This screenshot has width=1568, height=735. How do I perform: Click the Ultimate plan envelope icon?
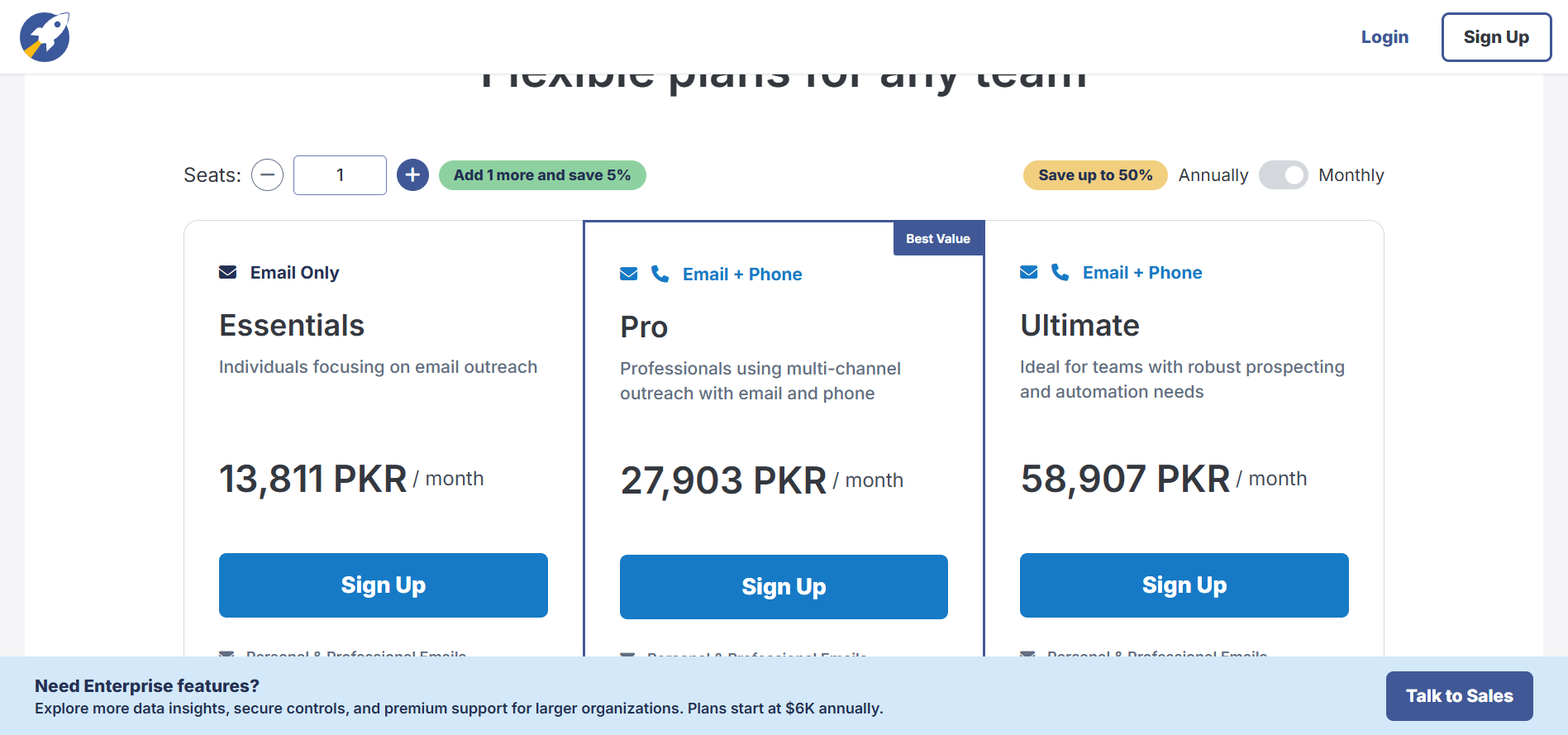1029,273
